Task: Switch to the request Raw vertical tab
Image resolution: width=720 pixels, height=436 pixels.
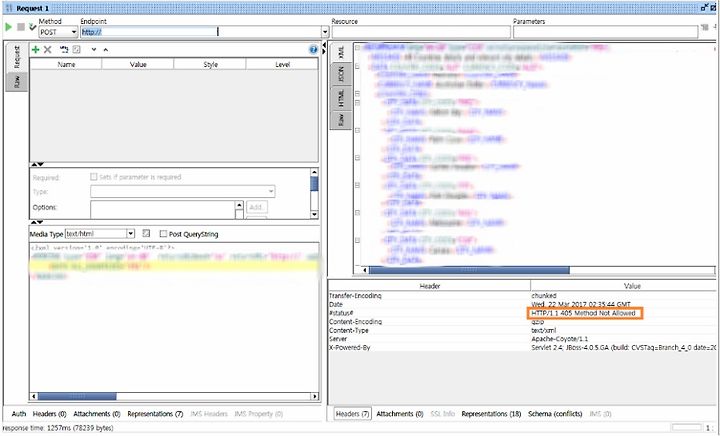Action: 17,82
